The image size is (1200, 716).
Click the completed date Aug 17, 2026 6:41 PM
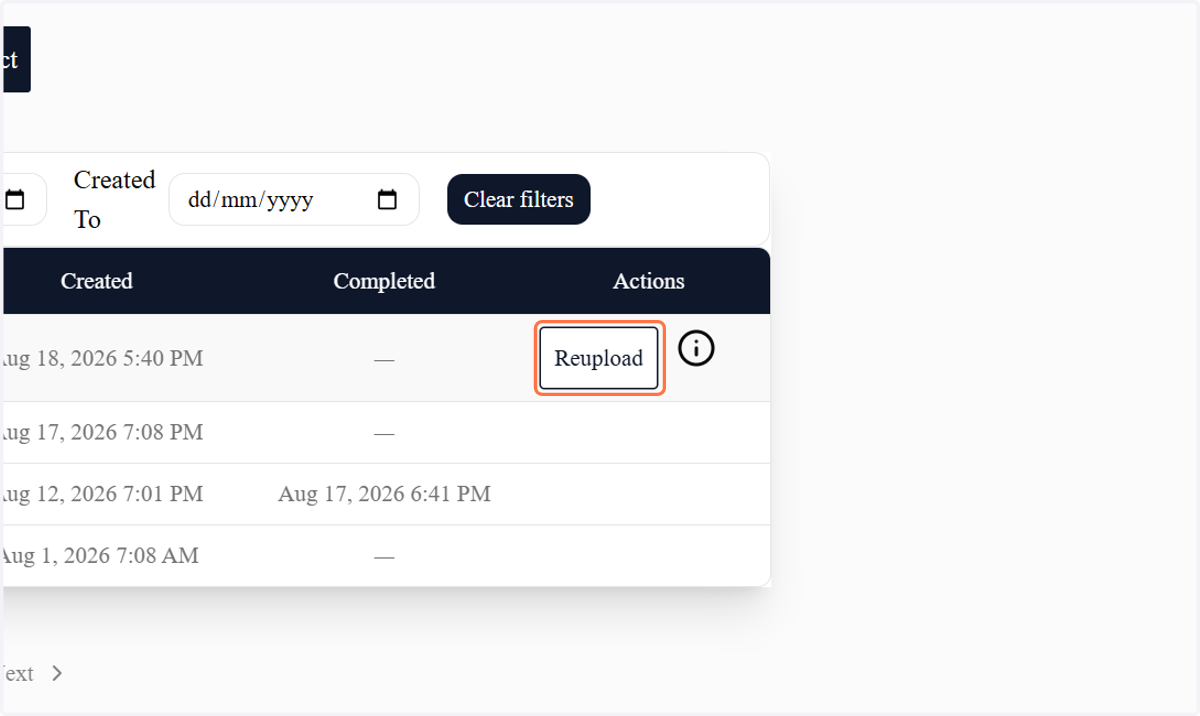click(384, 494)
